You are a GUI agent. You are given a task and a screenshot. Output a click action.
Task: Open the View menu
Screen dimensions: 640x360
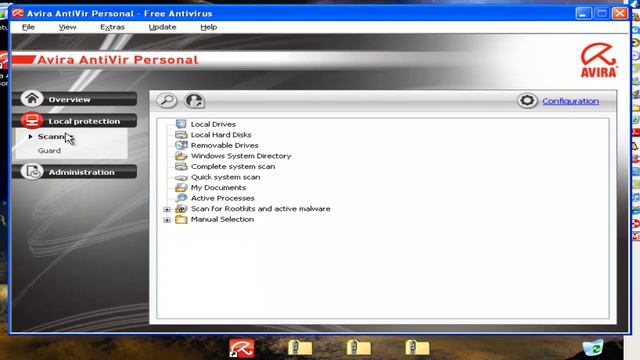coord(67,27)
